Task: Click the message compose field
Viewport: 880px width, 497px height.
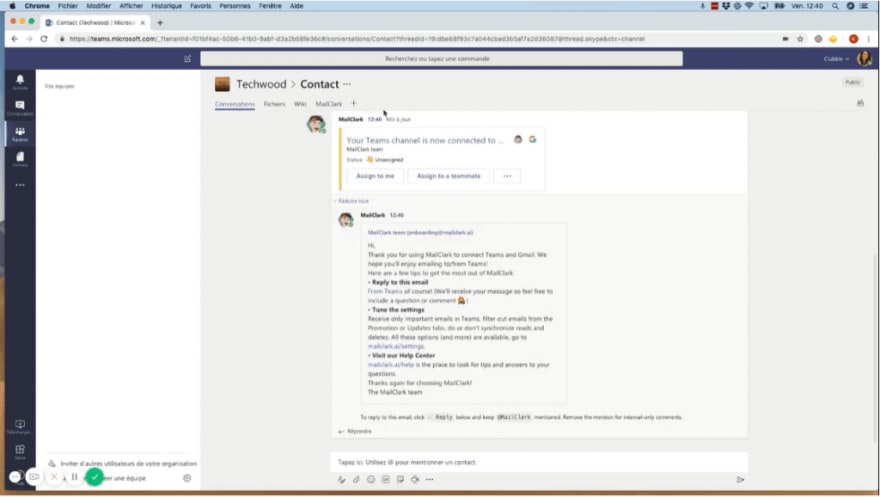Action: tap(539, 462)
